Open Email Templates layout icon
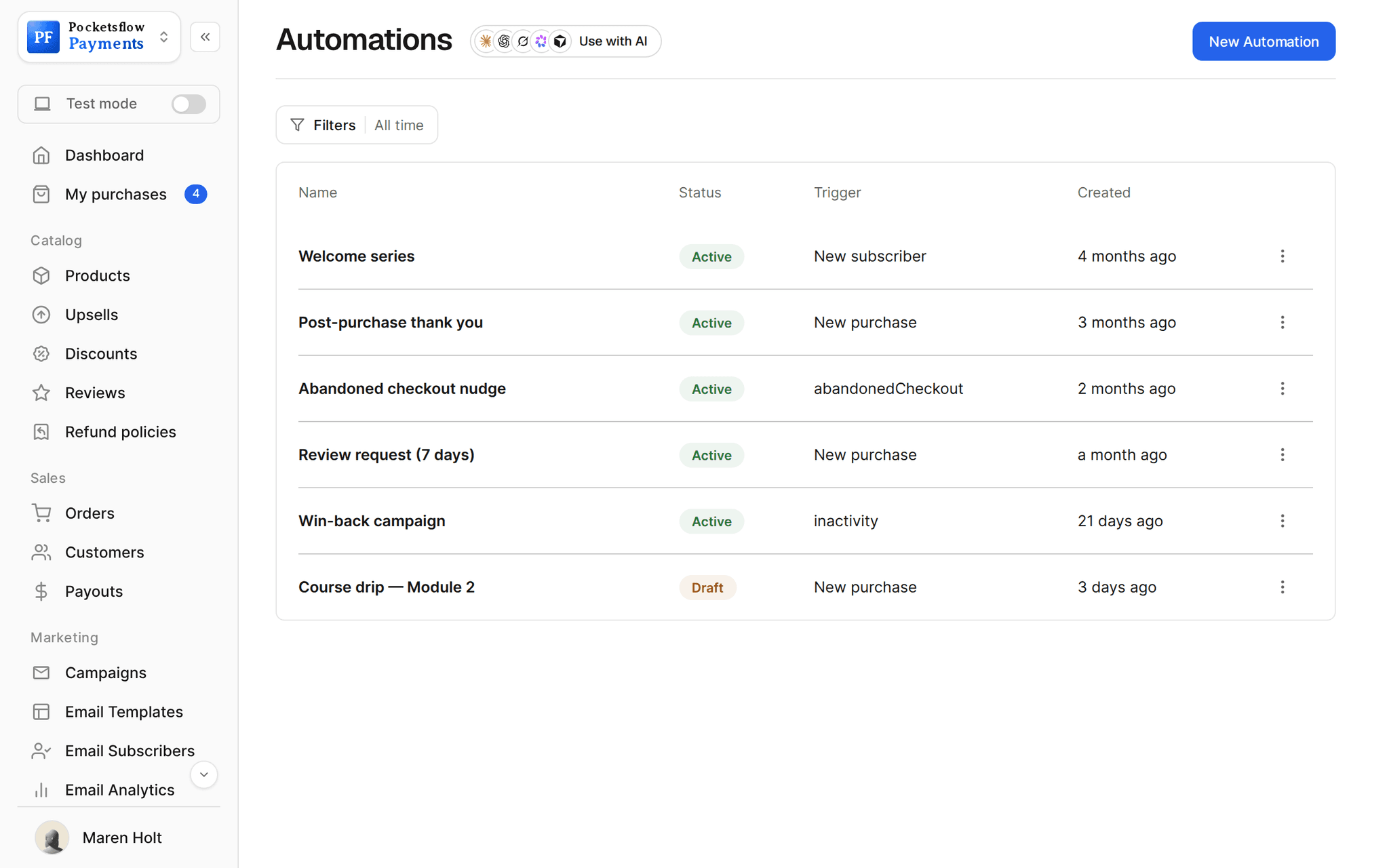 click(41, 712)
